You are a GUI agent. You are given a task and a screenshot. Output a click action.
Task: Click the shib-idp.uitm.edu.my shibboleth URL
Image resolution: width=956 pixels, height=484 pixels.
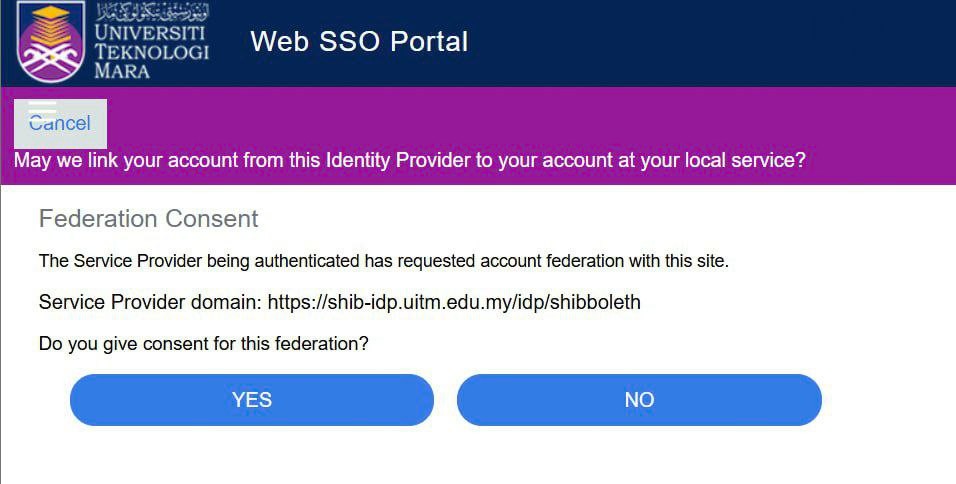pos(454,302)
